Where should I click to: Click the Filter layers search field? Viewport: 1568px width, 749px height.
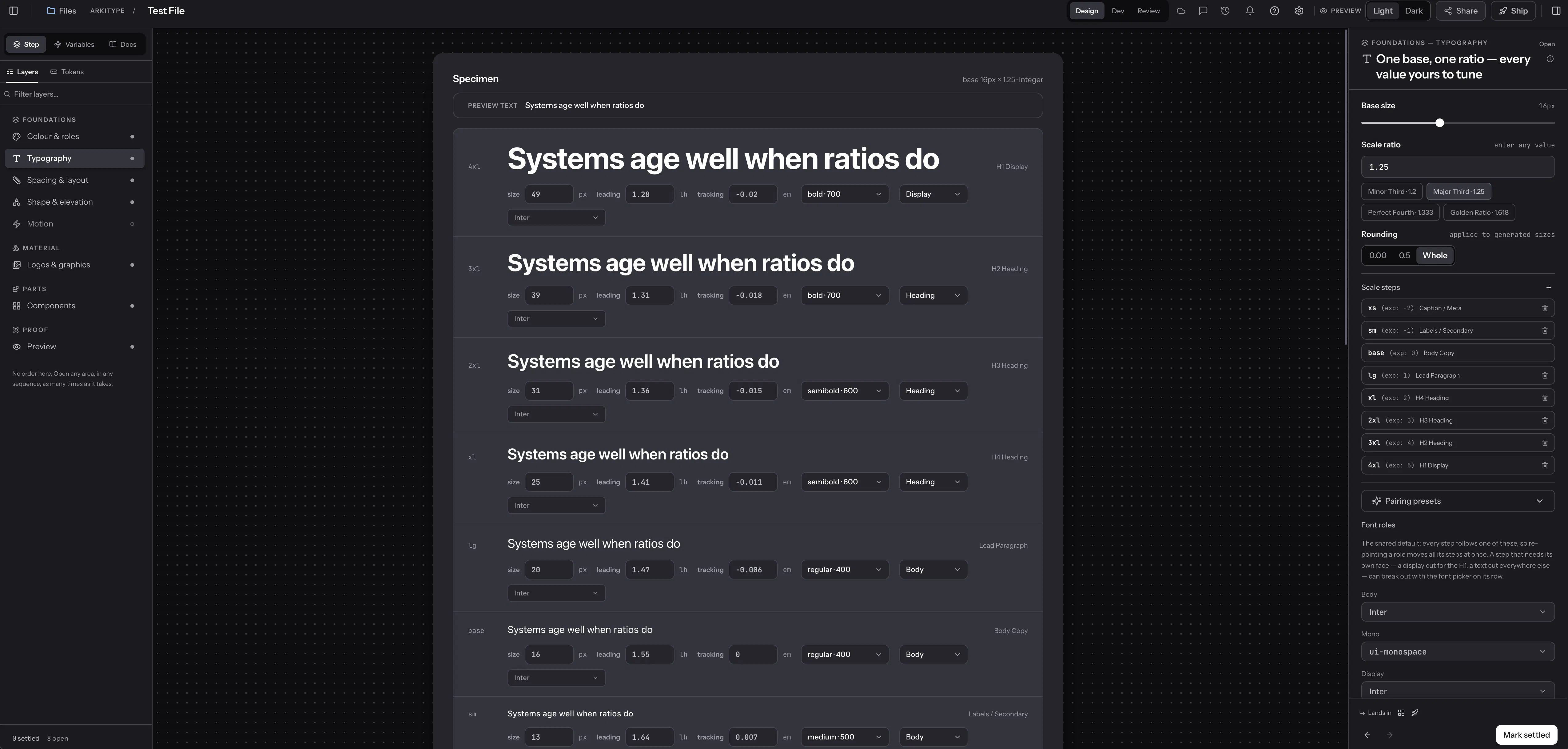pyautogui.click(x=76, y=94)
